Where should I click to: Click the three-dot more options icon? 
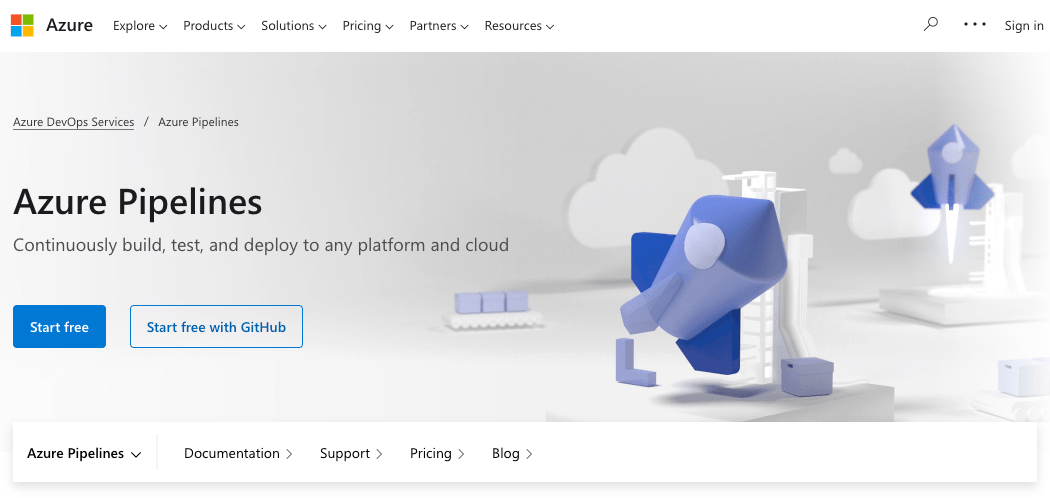click(x=975, y=25)
